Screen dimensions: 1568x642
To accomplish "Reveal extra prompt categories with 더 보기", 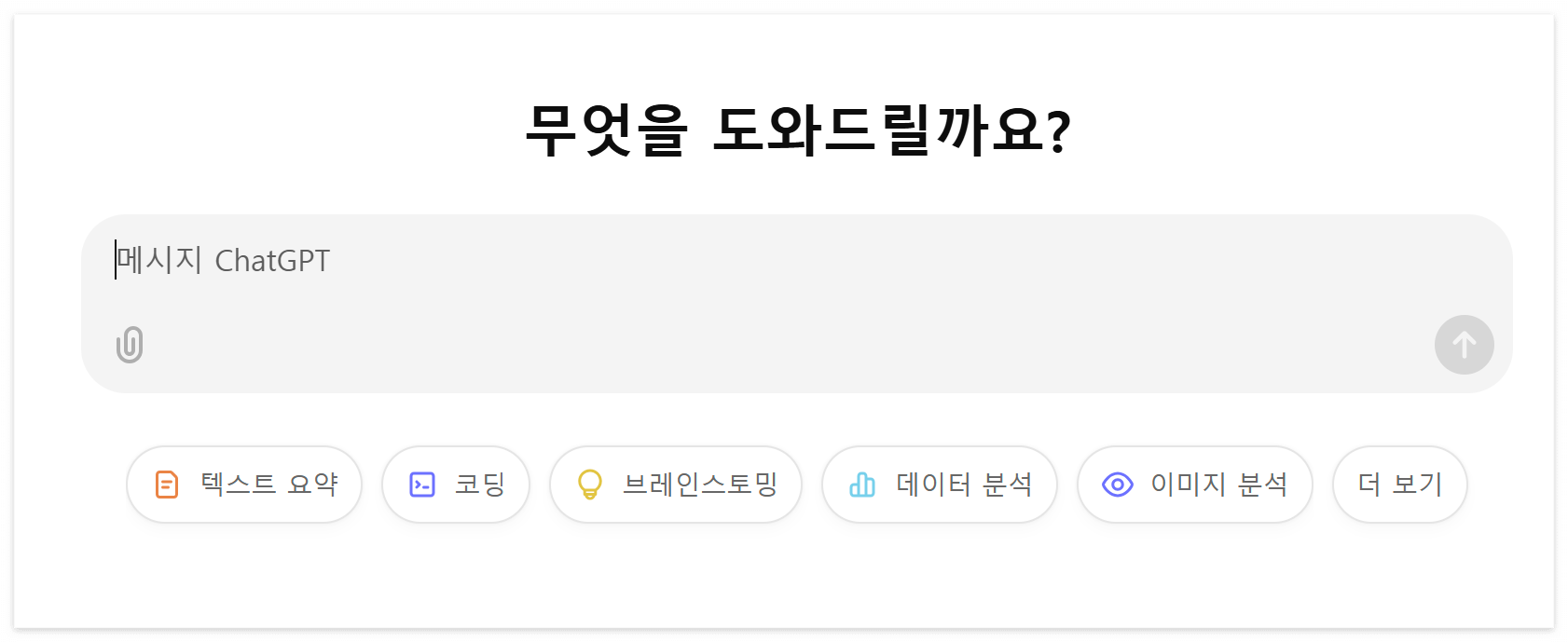I will pos(1399,484).
